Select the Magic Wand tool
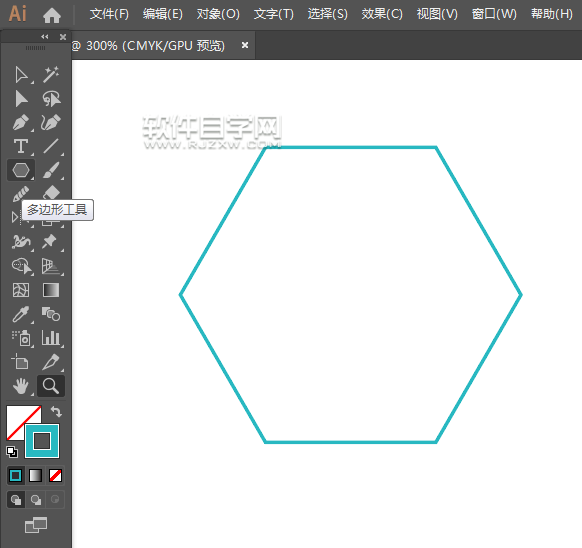The width and height of the screenshot is (582, 548). pyautogui.click(x=51, y=75)
